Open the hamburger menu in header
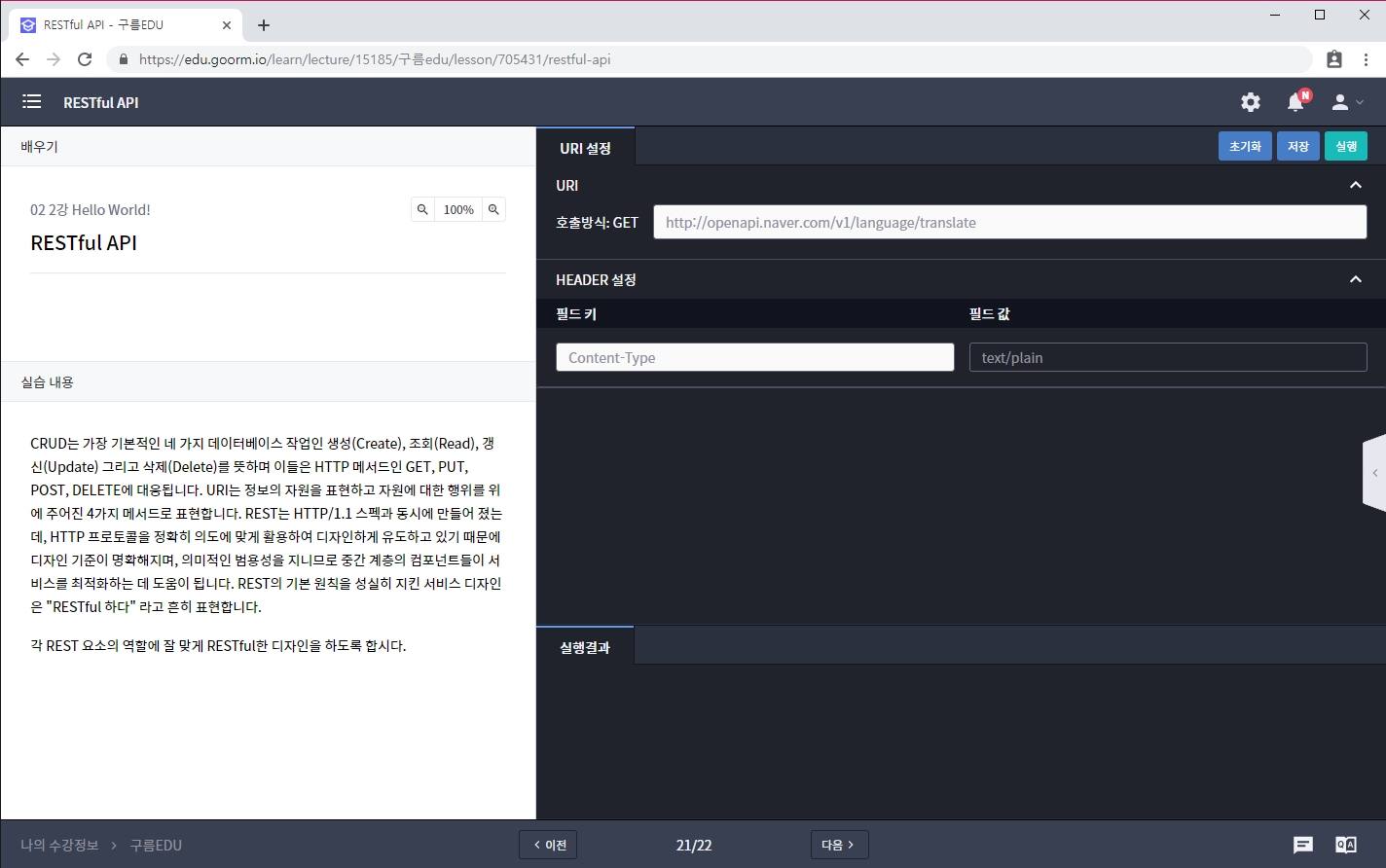 click(31, 102)
